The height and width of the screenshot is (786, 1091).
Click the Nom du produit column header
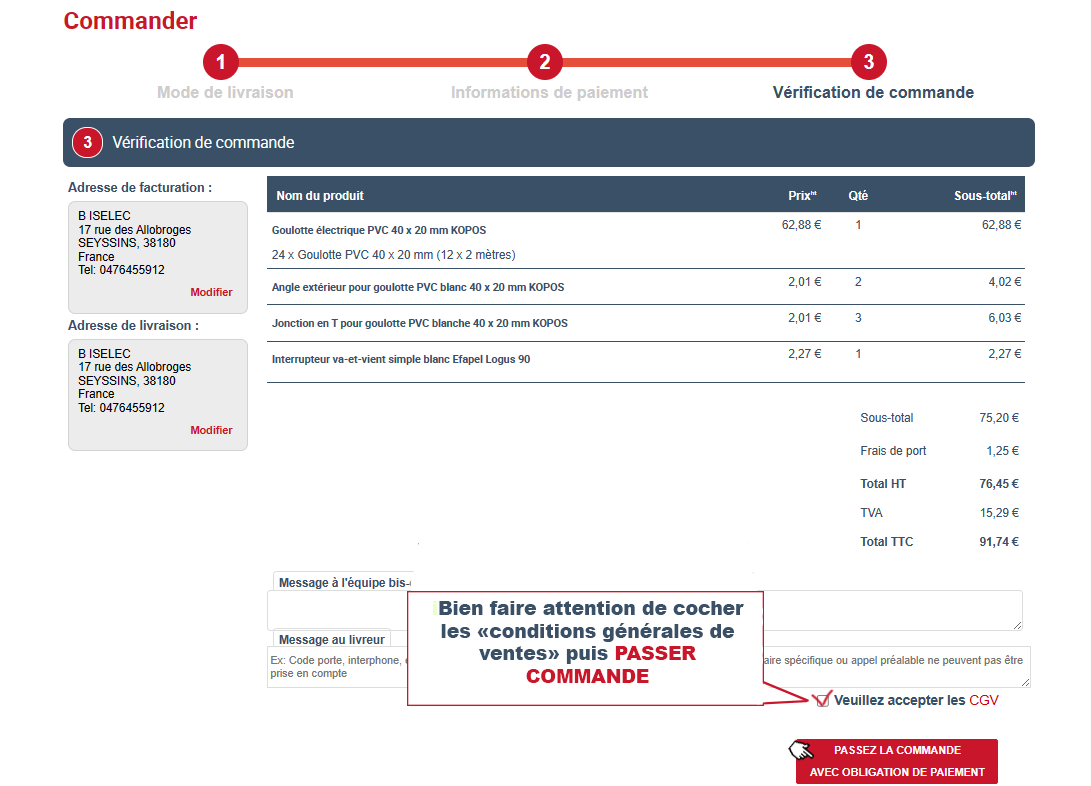(320, 194)
